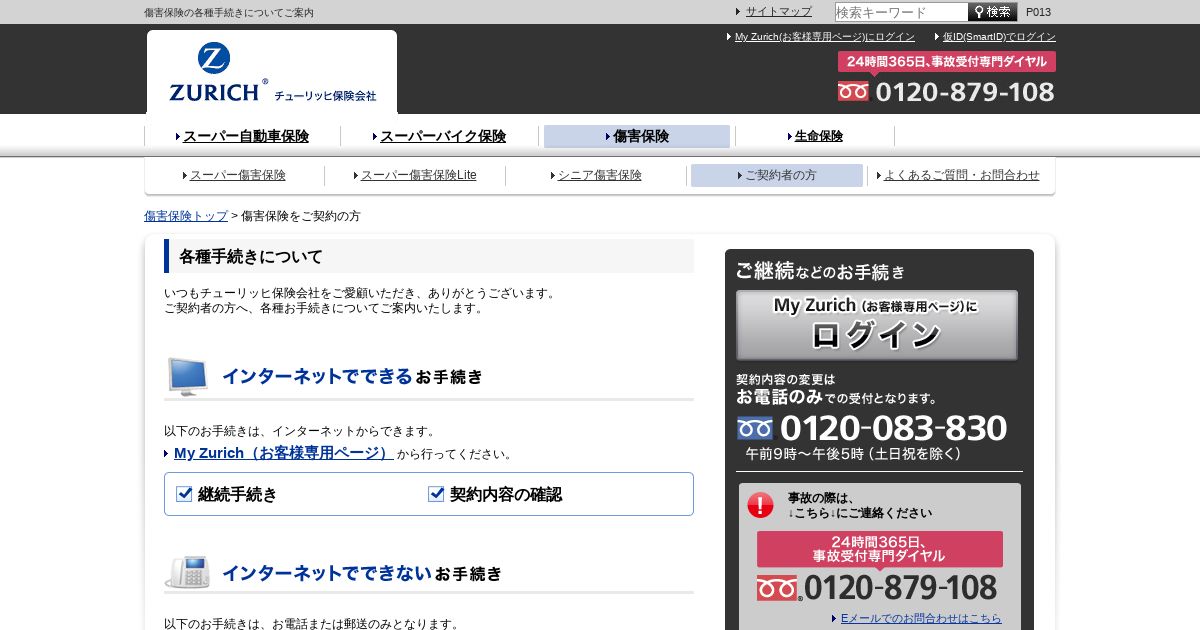Screen dimensions: 1200x630
Task: Click the arrow bullet before サイトマップ
Action: coord(738,12)
